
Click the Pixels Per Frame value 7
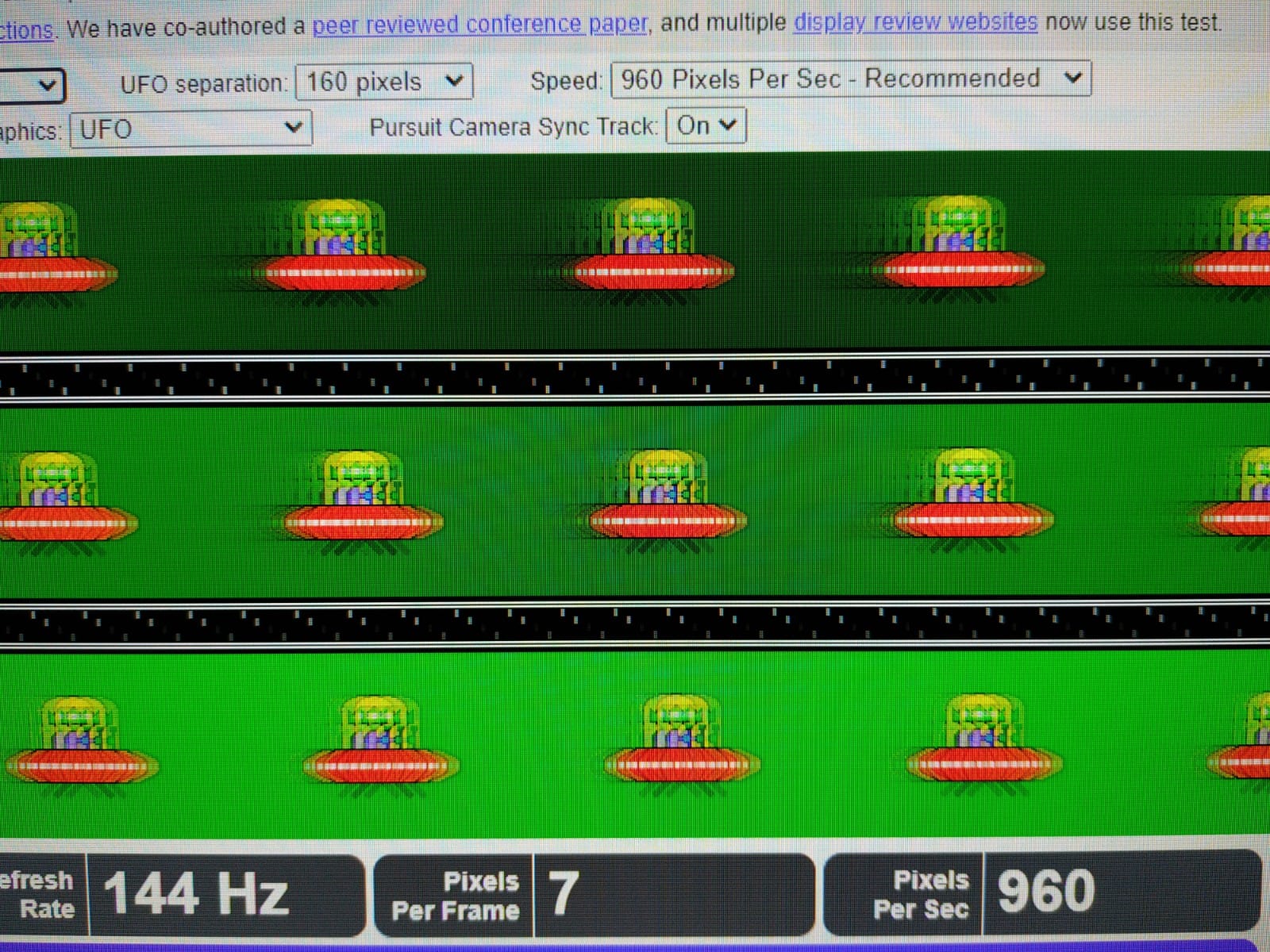pyautogui.click(x=563, y=892)
